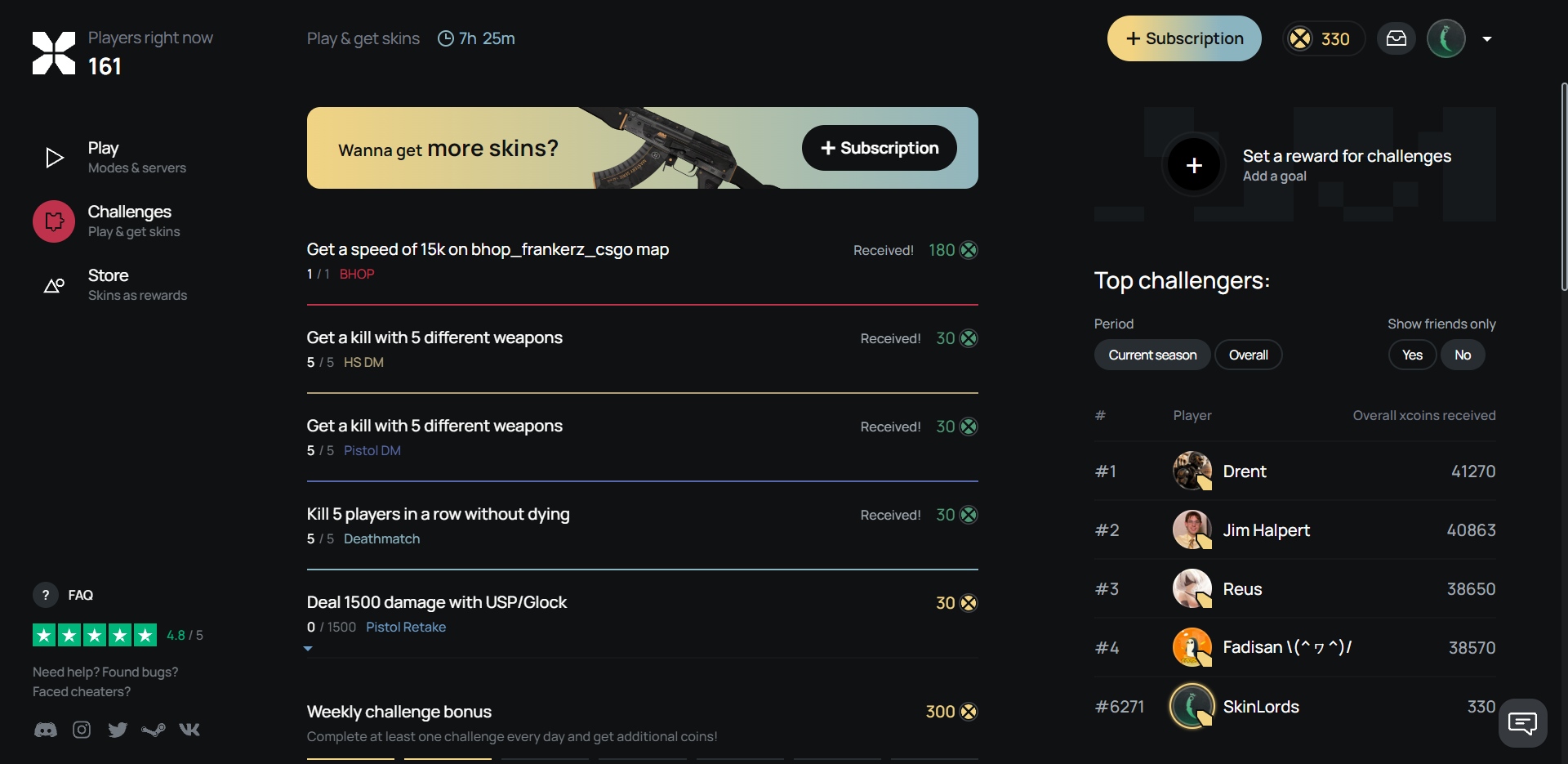
Task: Click xcoin icon beside 300 weekly bonus
Action: [969, 712]
